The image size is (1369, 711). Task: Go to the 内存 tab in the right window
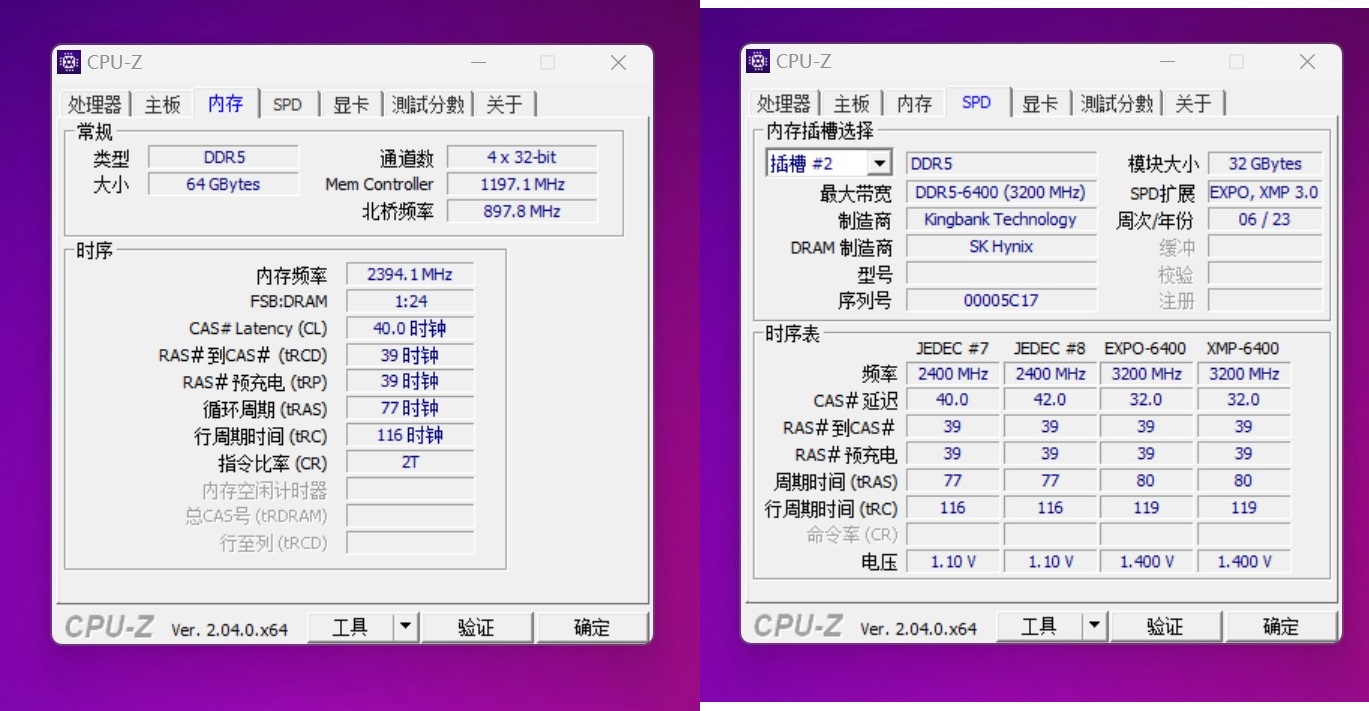913,102
